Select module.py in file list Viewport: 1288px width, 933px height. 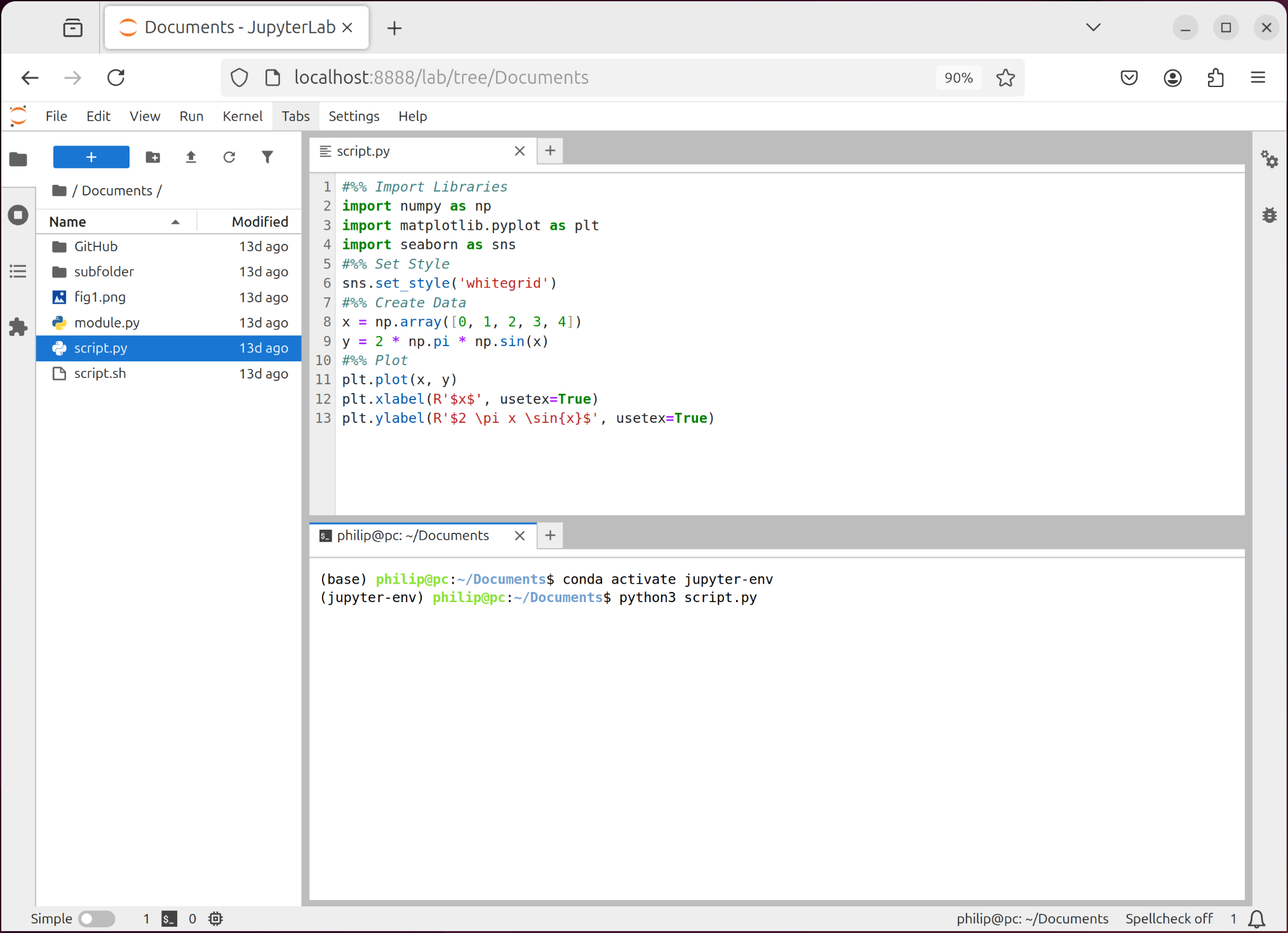point(168,323)
